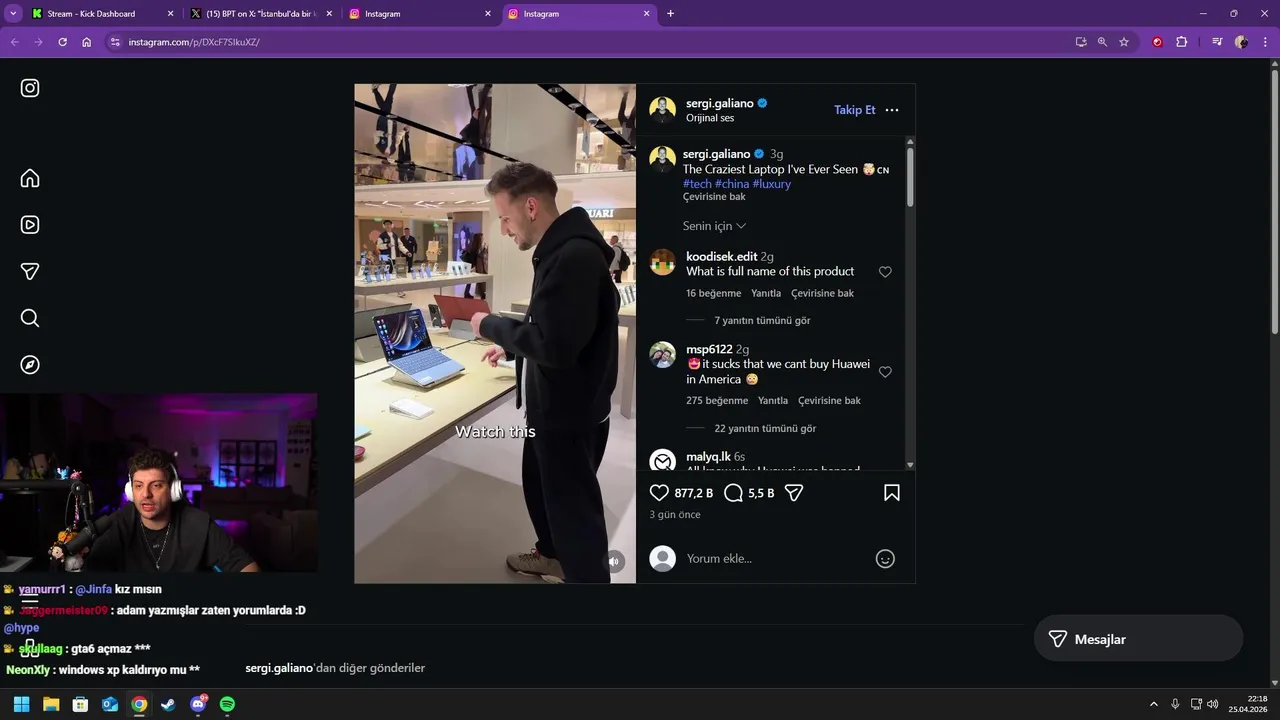Like msp6122's comment

[x=885, y=372]
